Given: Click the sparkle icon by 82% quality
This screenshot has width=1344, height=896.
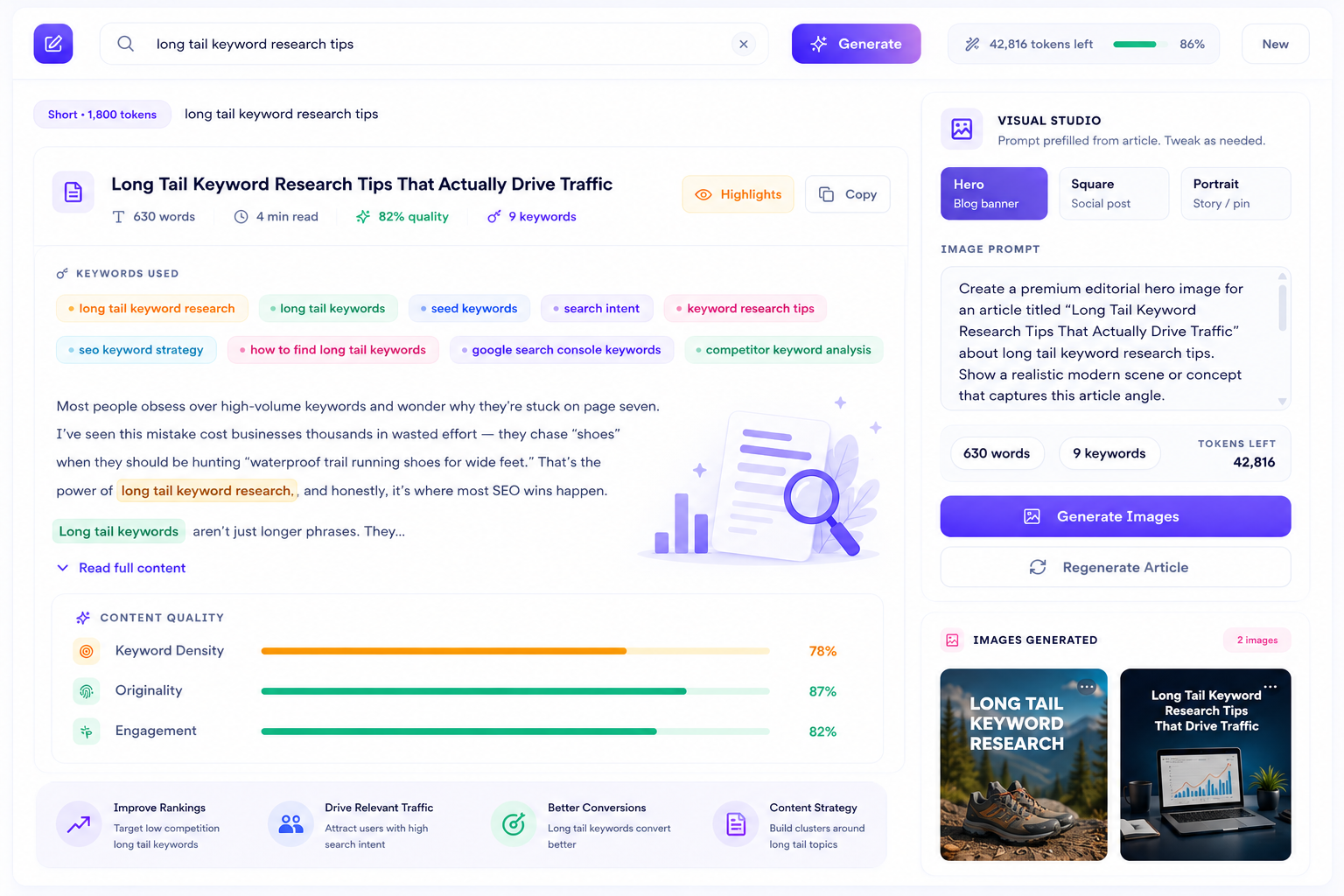Looking at the screenshot, I should point(363,217).
